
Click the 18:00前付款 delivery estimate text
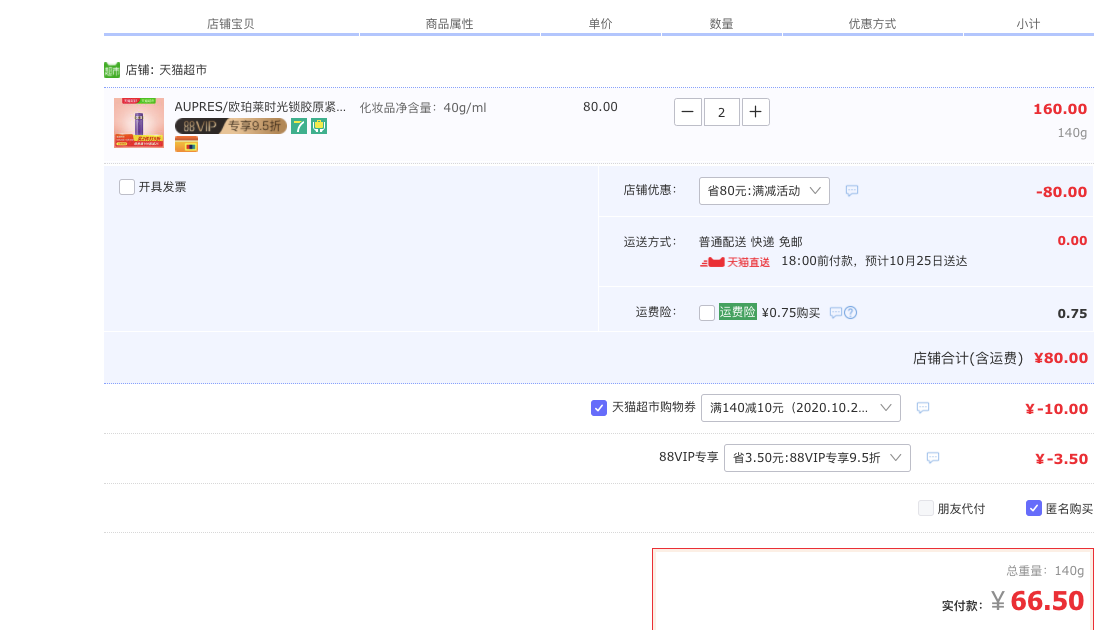point(874,261)
